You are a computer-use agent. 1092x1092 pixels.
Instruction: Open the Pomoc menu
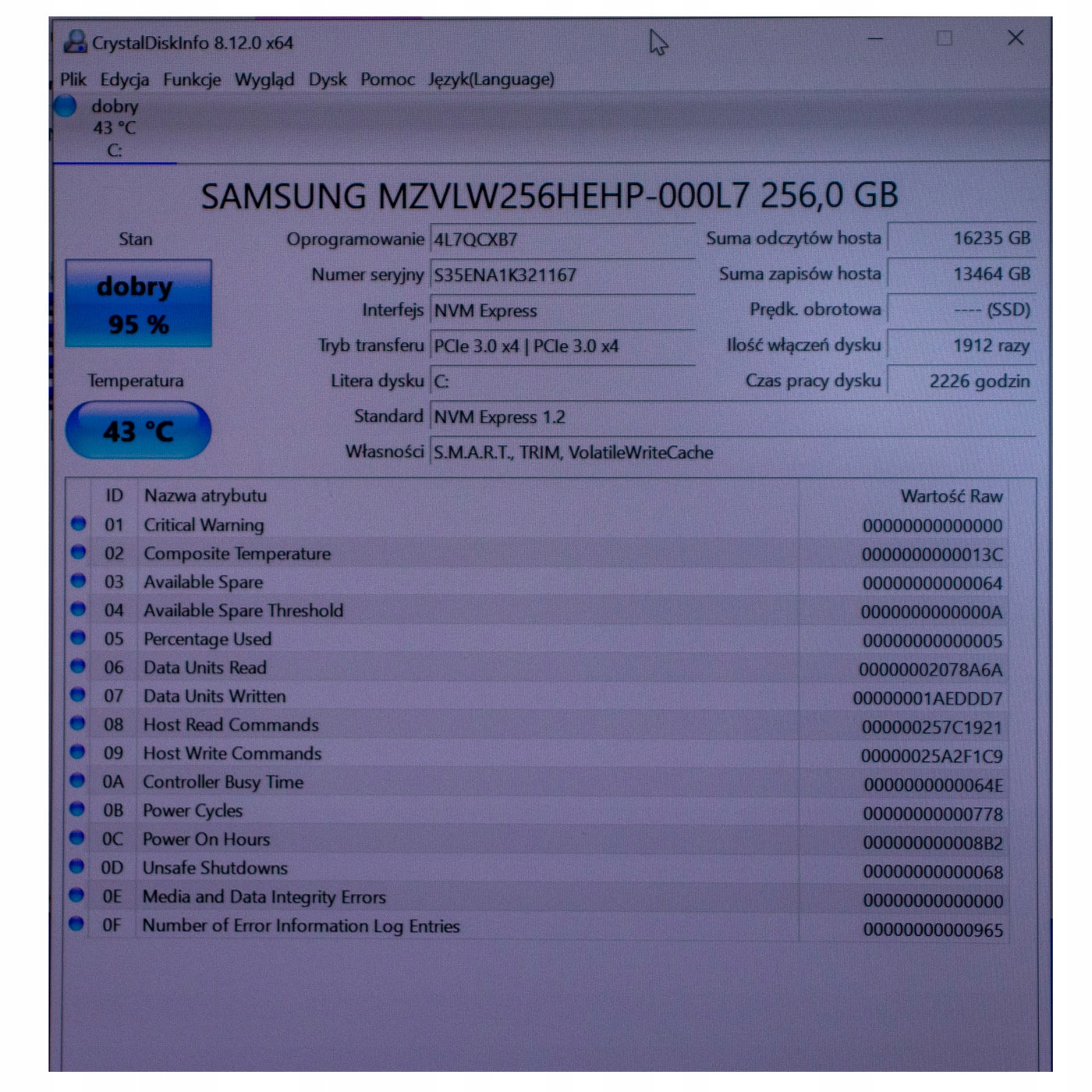pos(387,80)
